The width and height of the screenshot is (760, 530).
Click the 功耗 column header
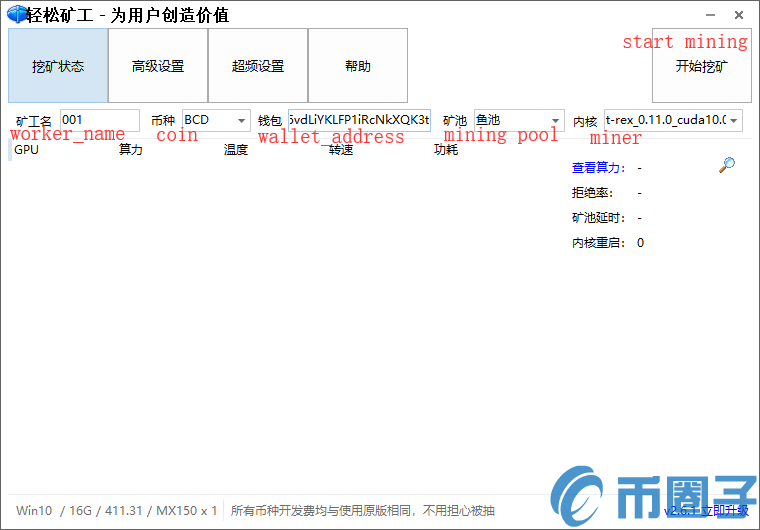pyautogui.click(x=446, y=150)
